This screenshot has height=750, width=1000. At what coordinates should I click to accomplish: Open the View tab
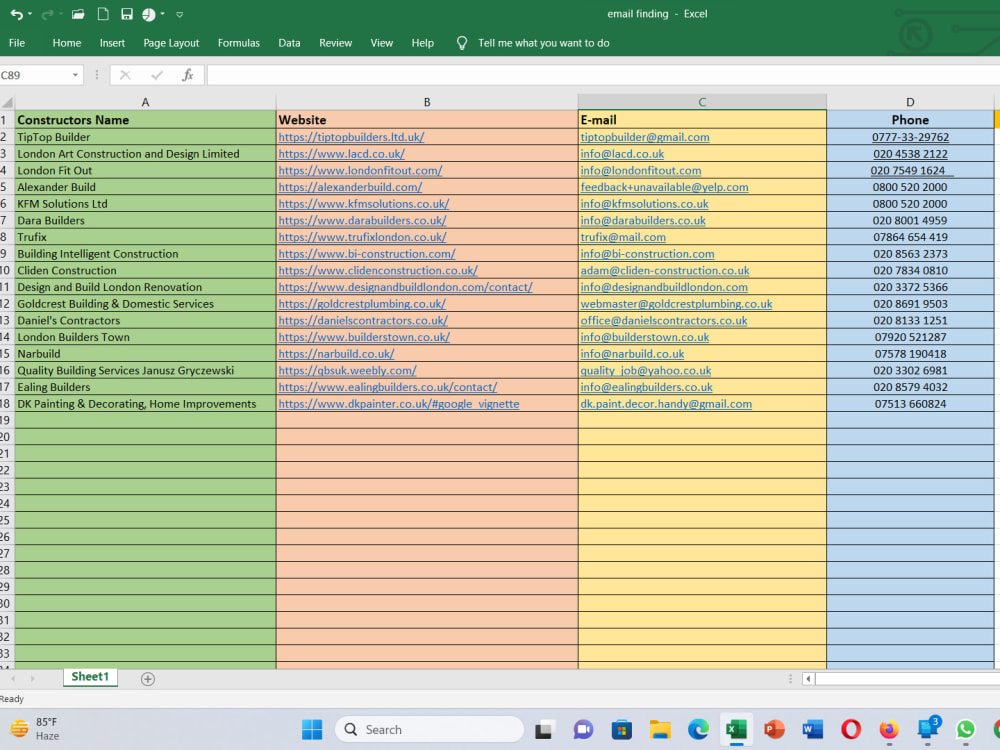coord(381,43)
